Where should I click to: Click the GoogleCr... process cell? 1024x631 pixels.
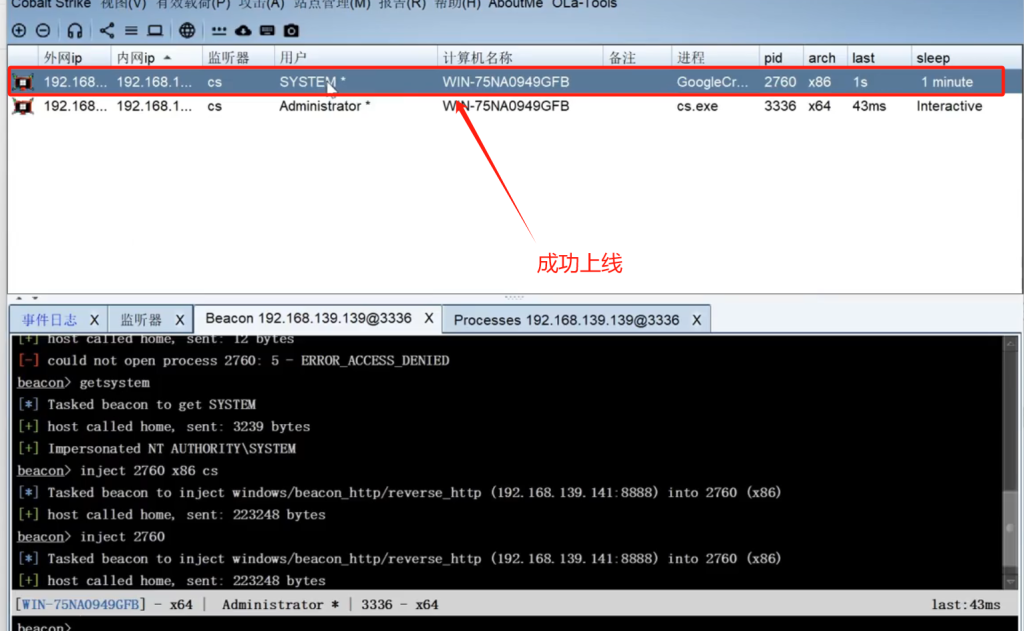712,82
